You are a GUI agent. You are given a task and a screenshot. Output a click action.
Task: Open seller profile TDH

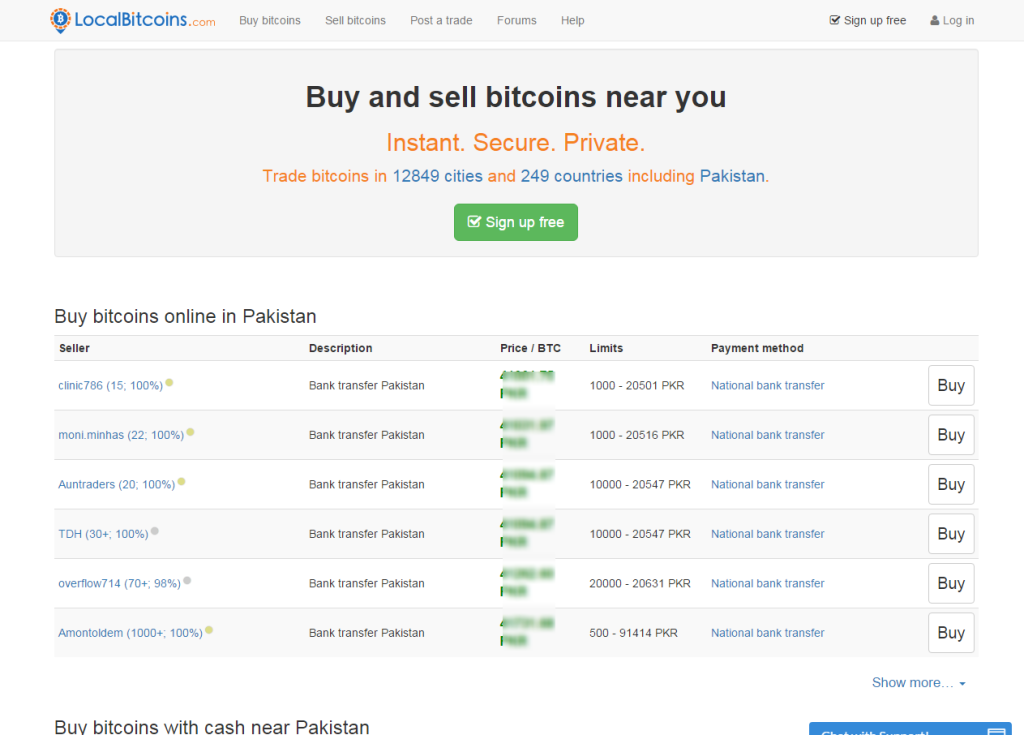pyautogui.click(x=103, y=534)
